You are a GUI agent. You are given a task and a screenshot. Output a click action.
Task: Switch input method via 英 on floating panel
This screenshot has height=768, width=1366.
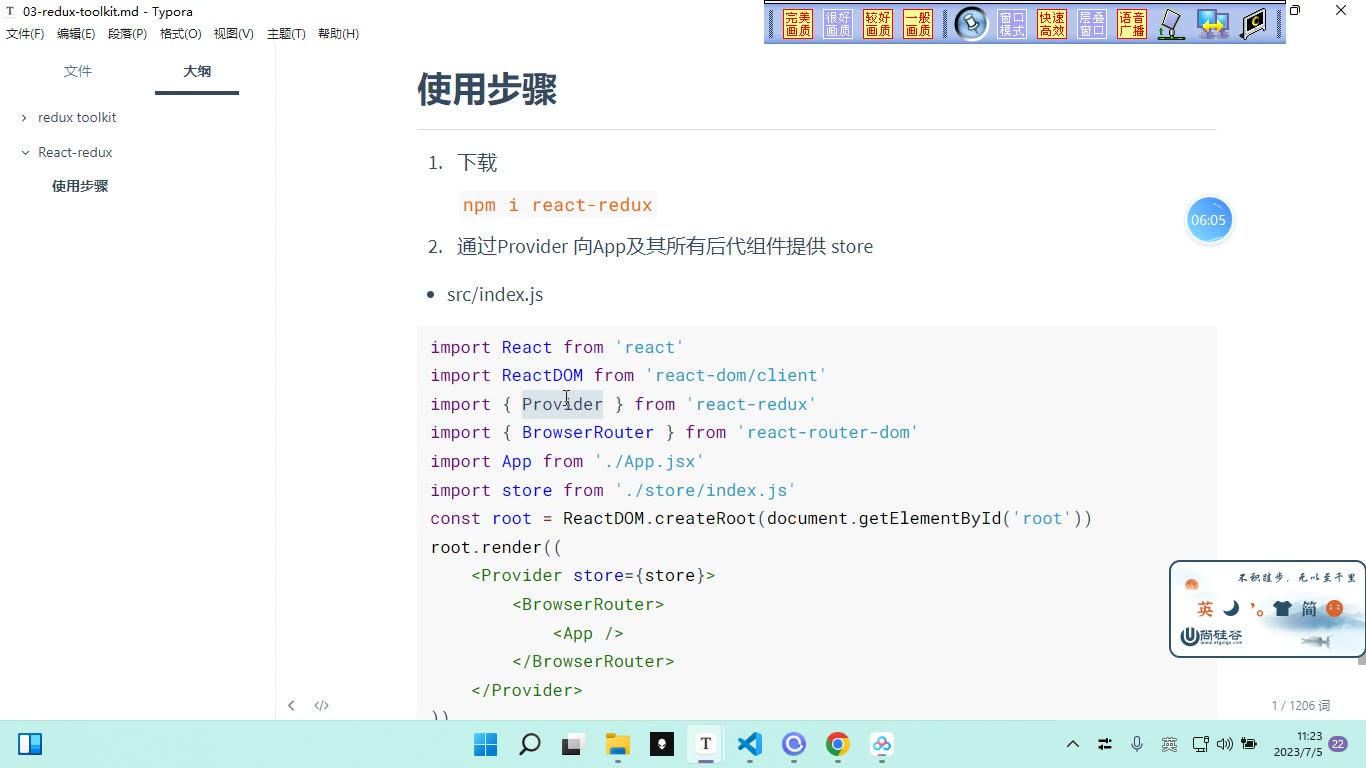click(x=1205, y=609)
